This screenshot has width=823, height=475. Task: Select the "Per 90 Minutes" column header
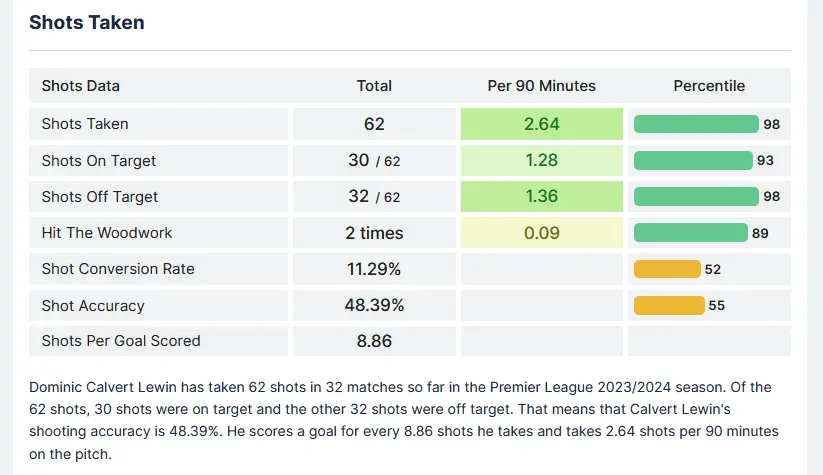point(541,86)
